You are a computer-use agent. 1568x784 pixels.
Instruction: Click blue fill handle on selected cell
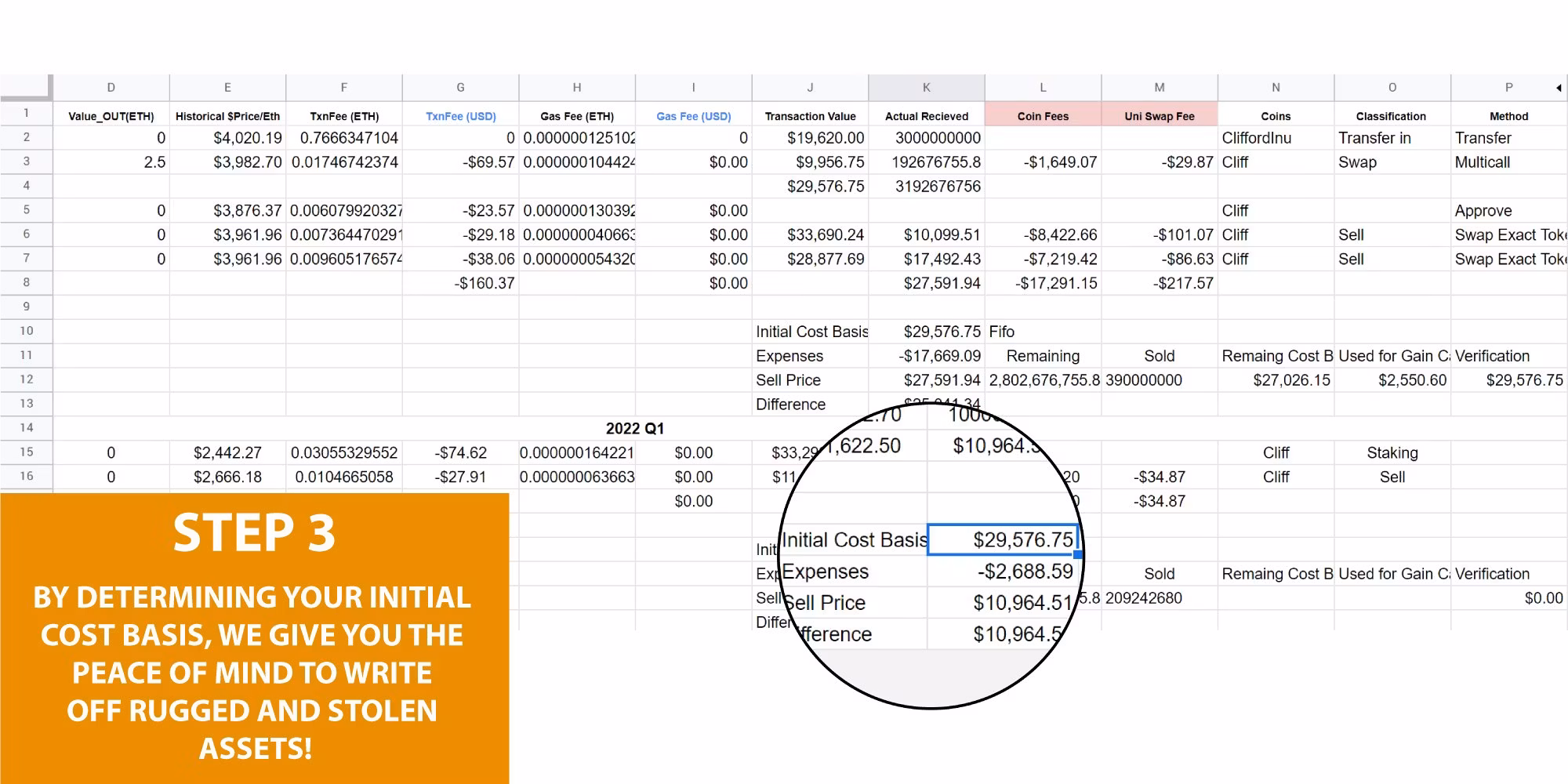pyautogui.click(x=1078, y=554)
